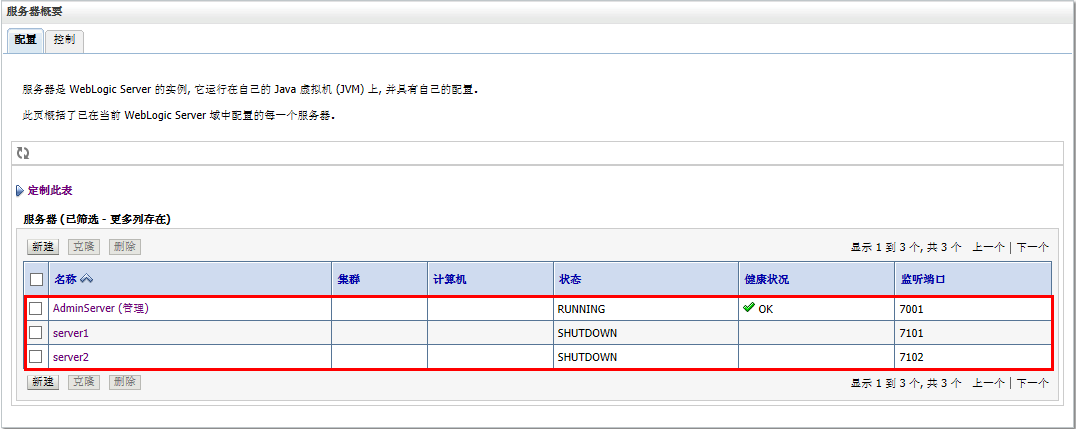This screenshot has height=429, width=1076.
Task: Switch to the 配置 tab
Action: 26,40
